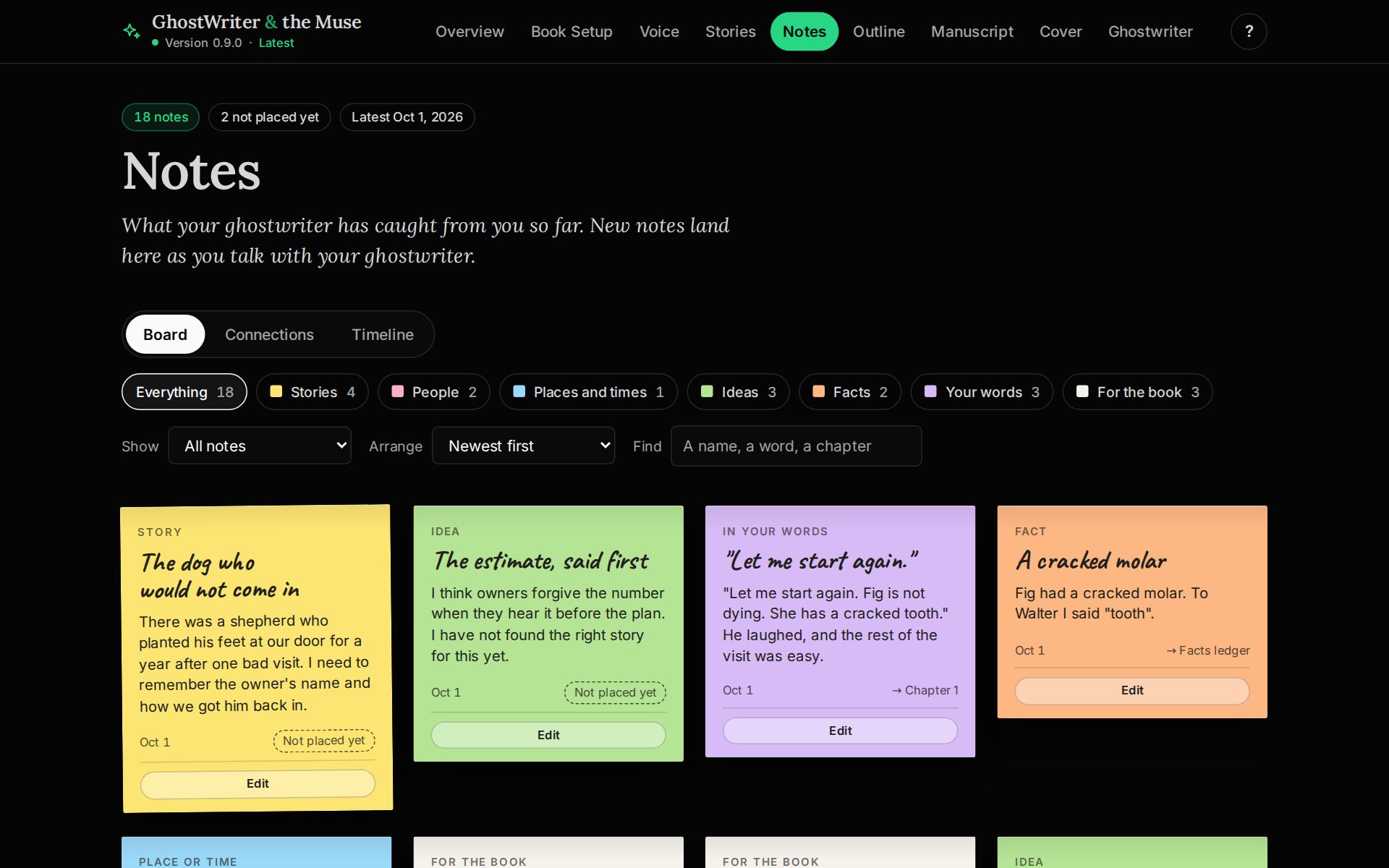The image size is (1389, 868).
Task: Edit the A cracked molar note
Action: coord(1132,690)
